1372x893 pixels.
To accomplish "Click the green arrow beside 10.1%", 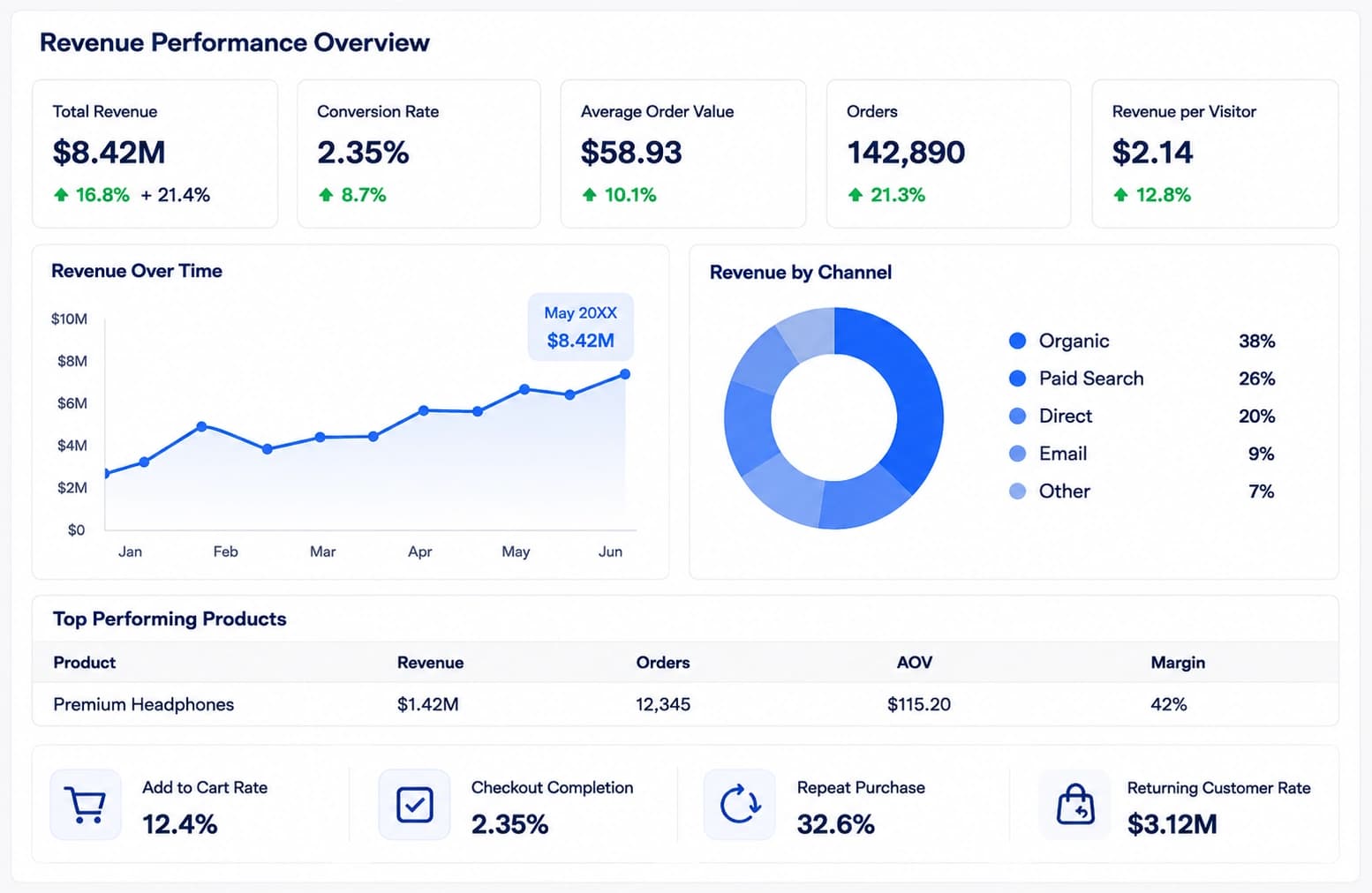I will pos(590,195).
